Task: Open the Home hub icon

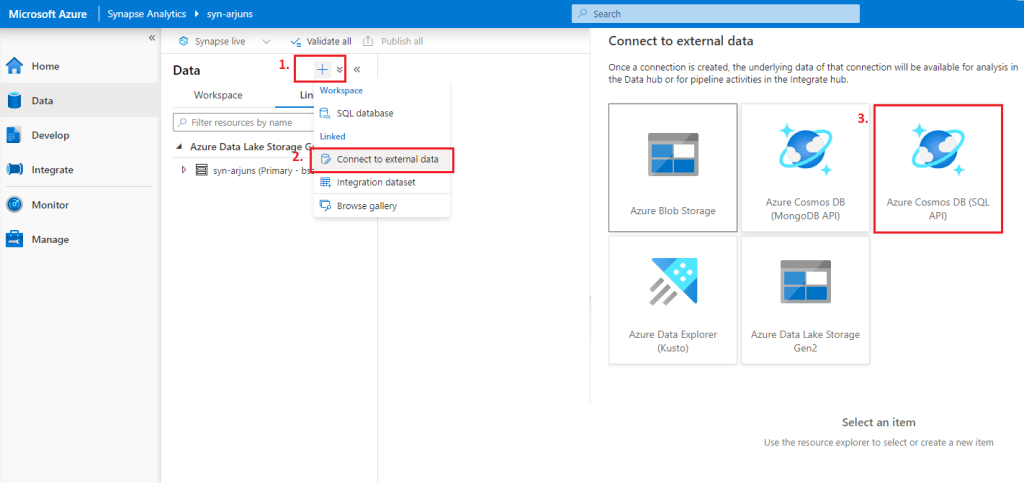Action: 15,66
